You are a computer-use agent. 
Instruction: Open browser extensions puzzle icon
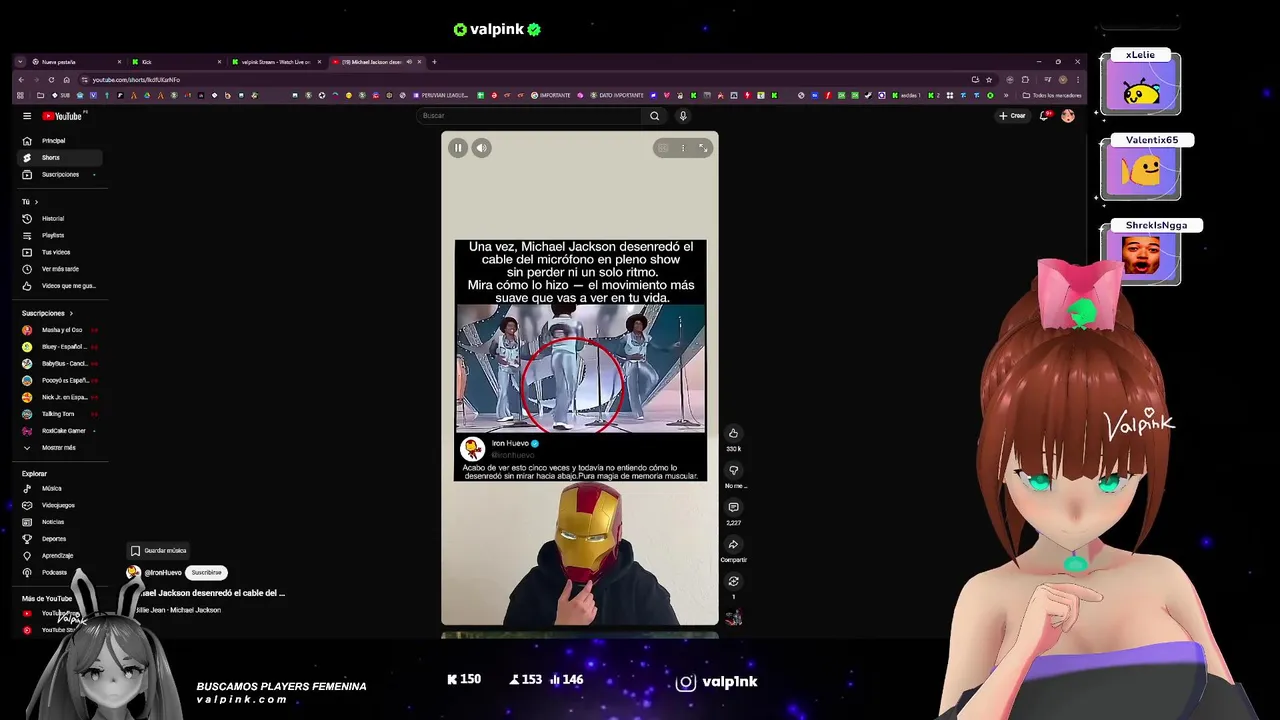coord(1025,80)
